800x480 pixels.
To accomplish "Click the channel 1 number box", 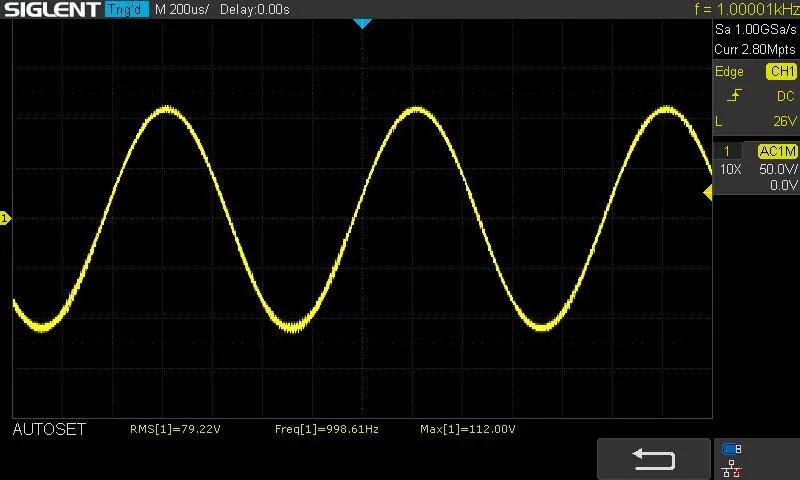I will [727, 151].
